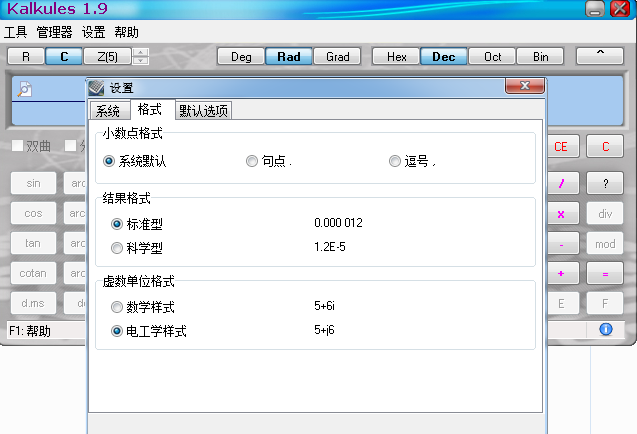Click the red C clear key
Image resolution: width=637 pixels, height=434 pixels.
click(605, 146)
